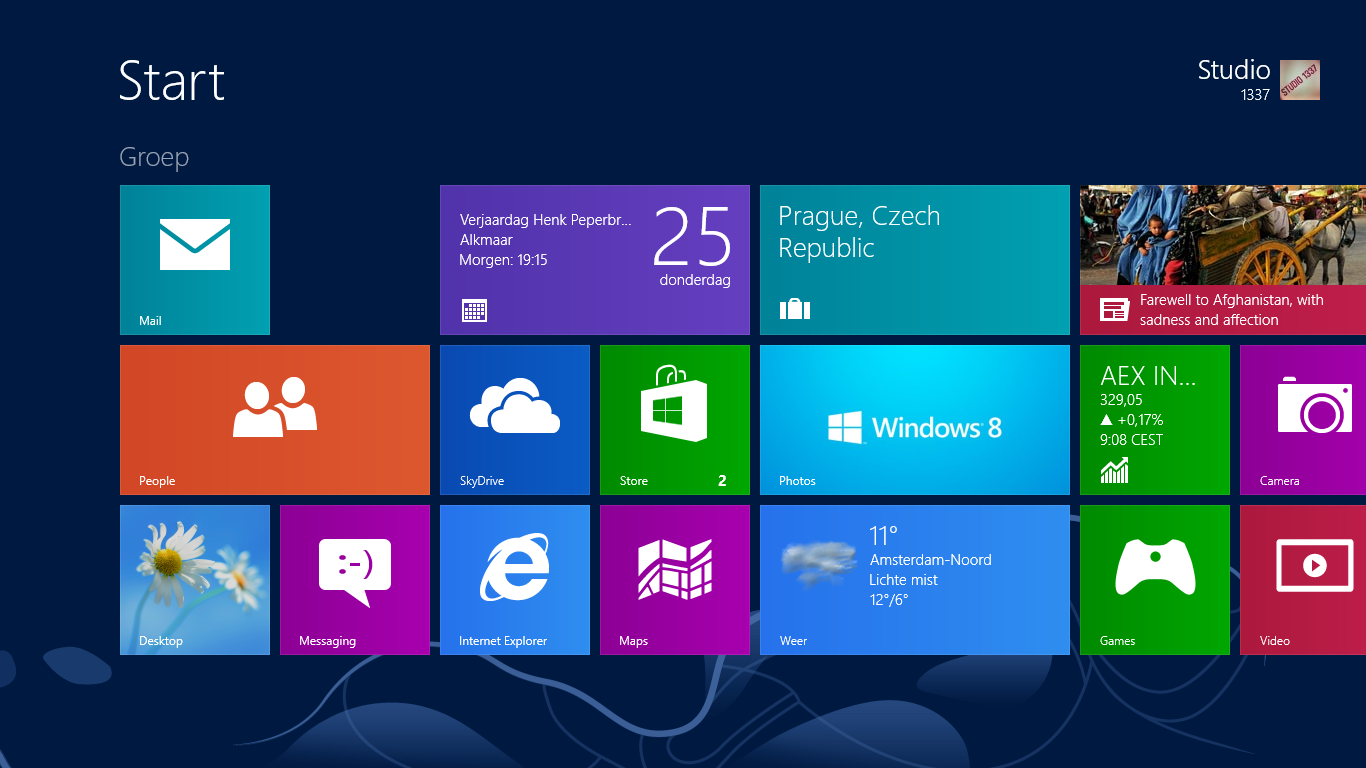Click the Finance chart icon
This screenshot has width=1366, height=768.
[1114, 470]
